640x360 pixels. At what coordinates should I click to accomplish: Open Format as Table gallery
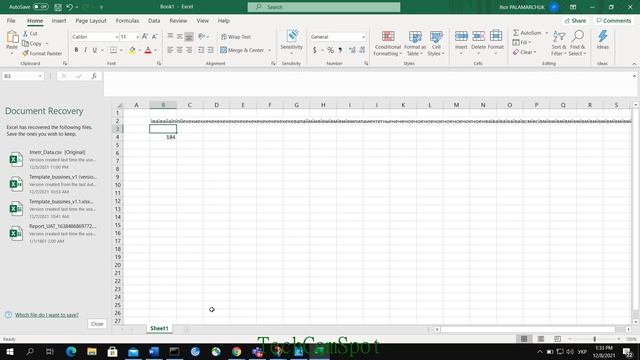click(x=415, y=43)
